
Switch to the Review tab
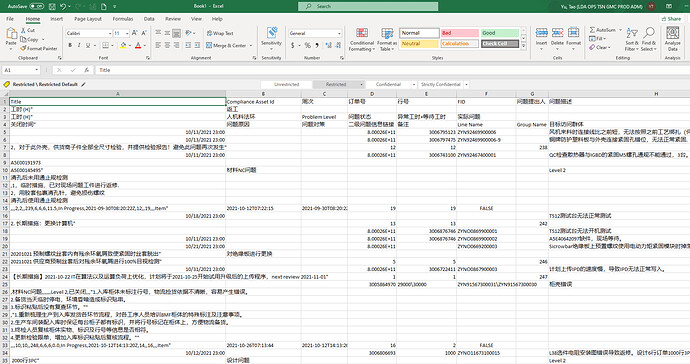173,19
